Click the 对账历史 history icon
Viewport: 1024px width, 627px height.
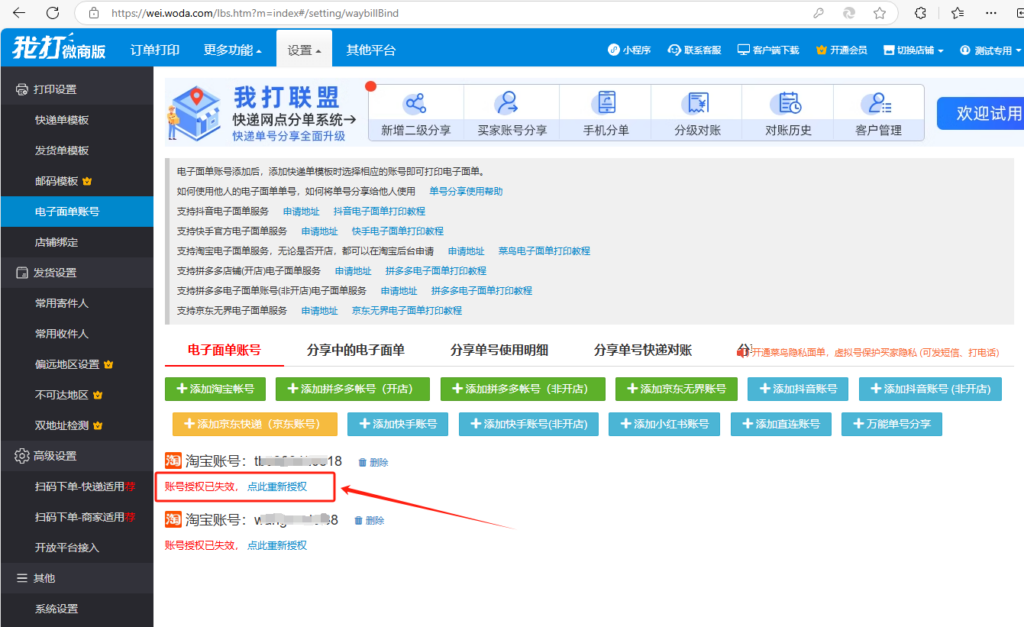pyautogui.click(x=788, y=103)
